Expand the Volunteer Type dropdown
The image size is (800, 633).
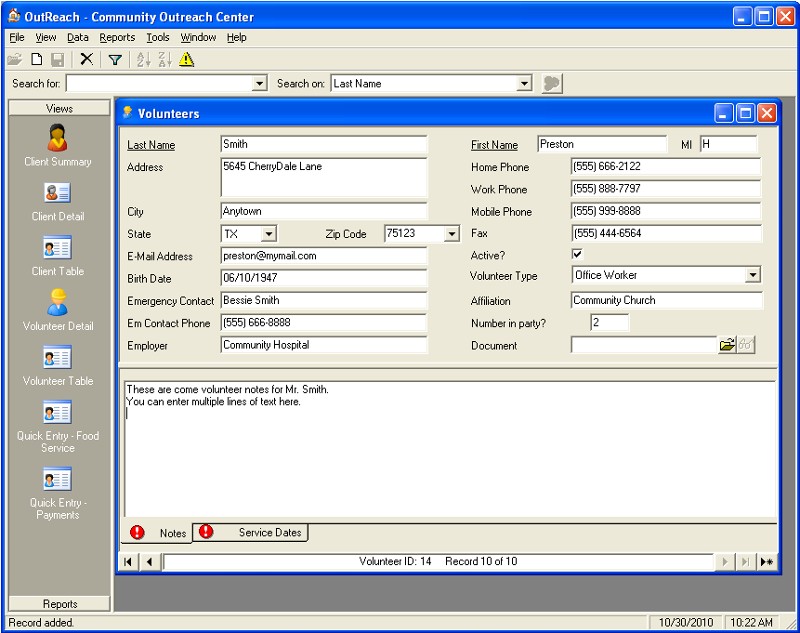click(x=752, y=275)
